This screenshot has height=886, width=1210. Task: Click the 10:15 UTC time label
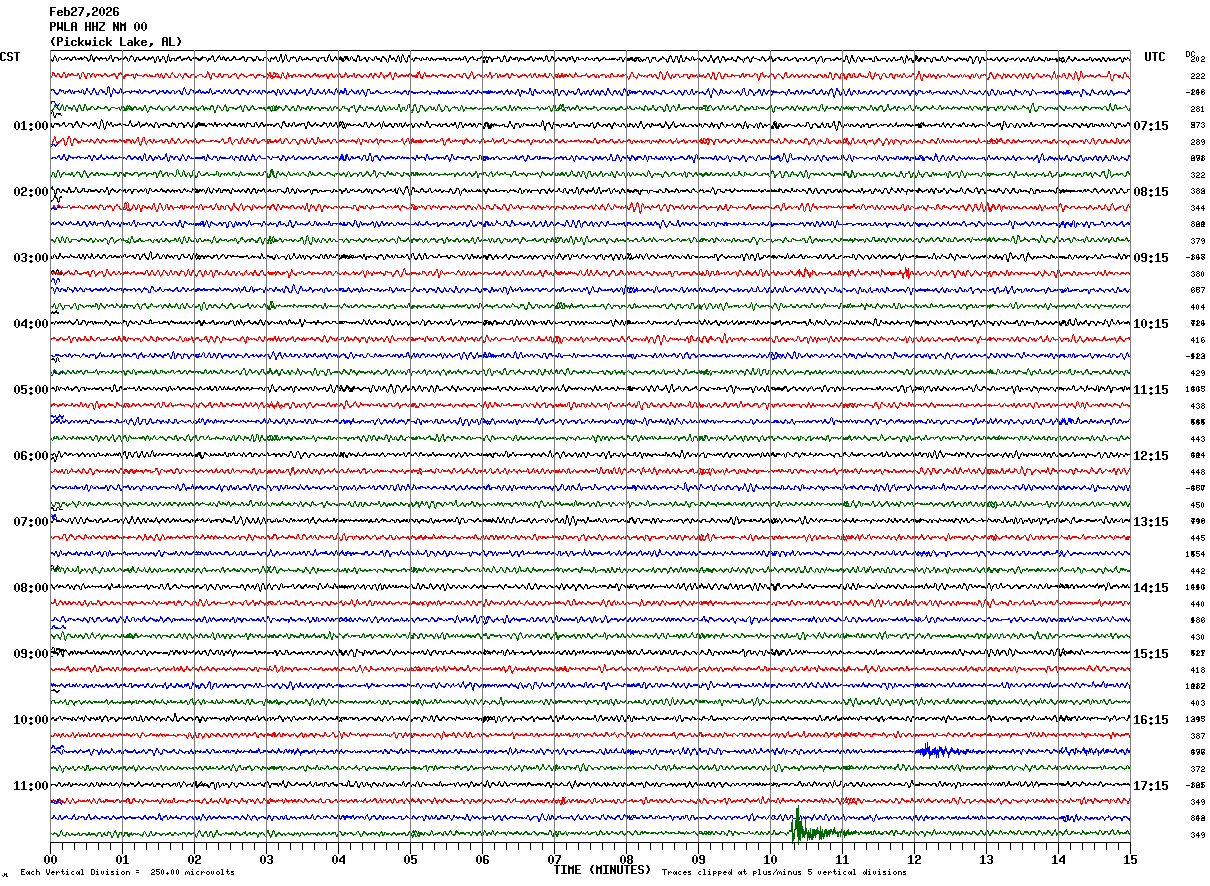click(x=1151, y=324)
